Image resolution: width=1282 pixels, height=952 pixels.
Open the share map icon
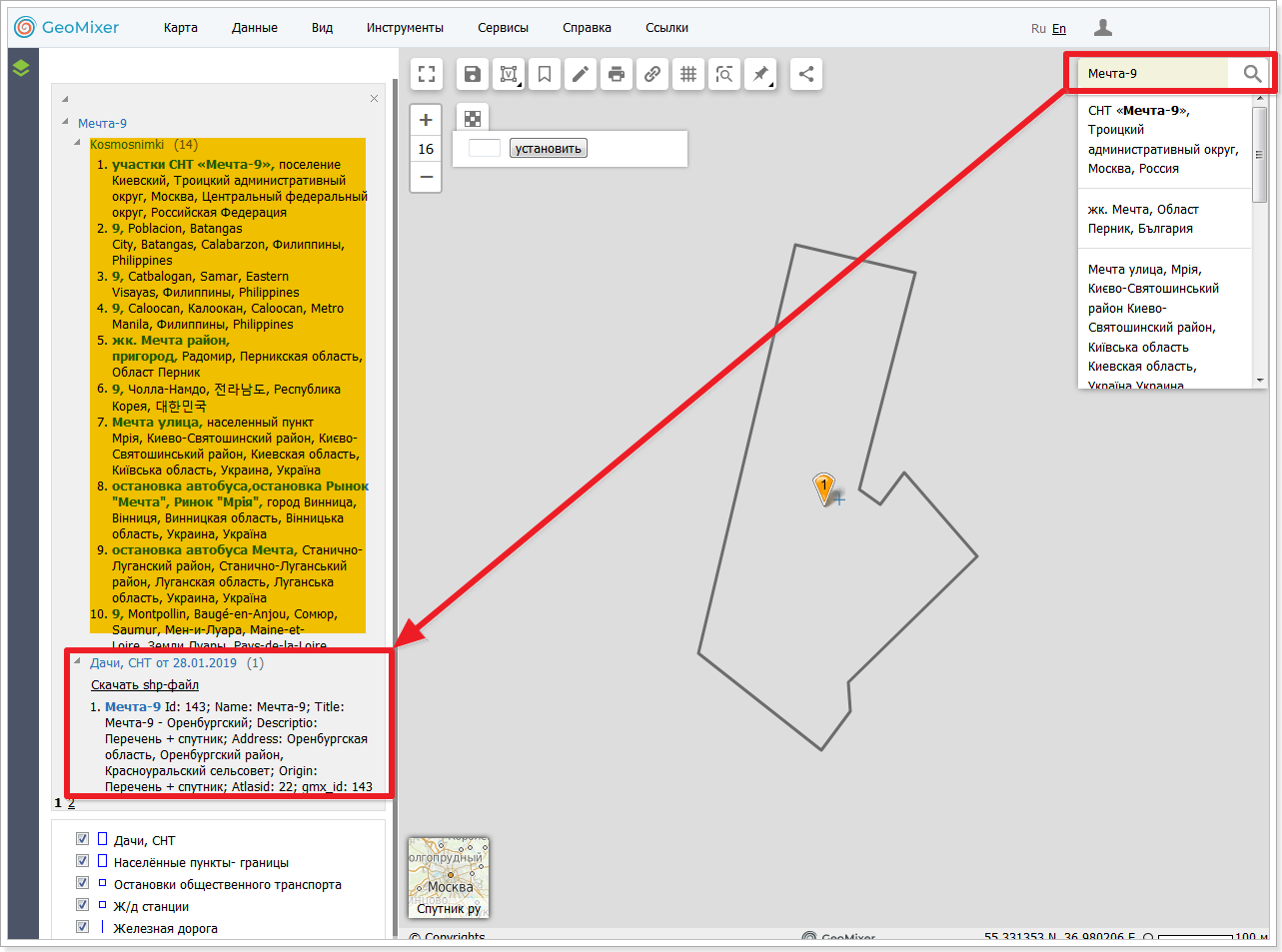[x=806, y=74]
